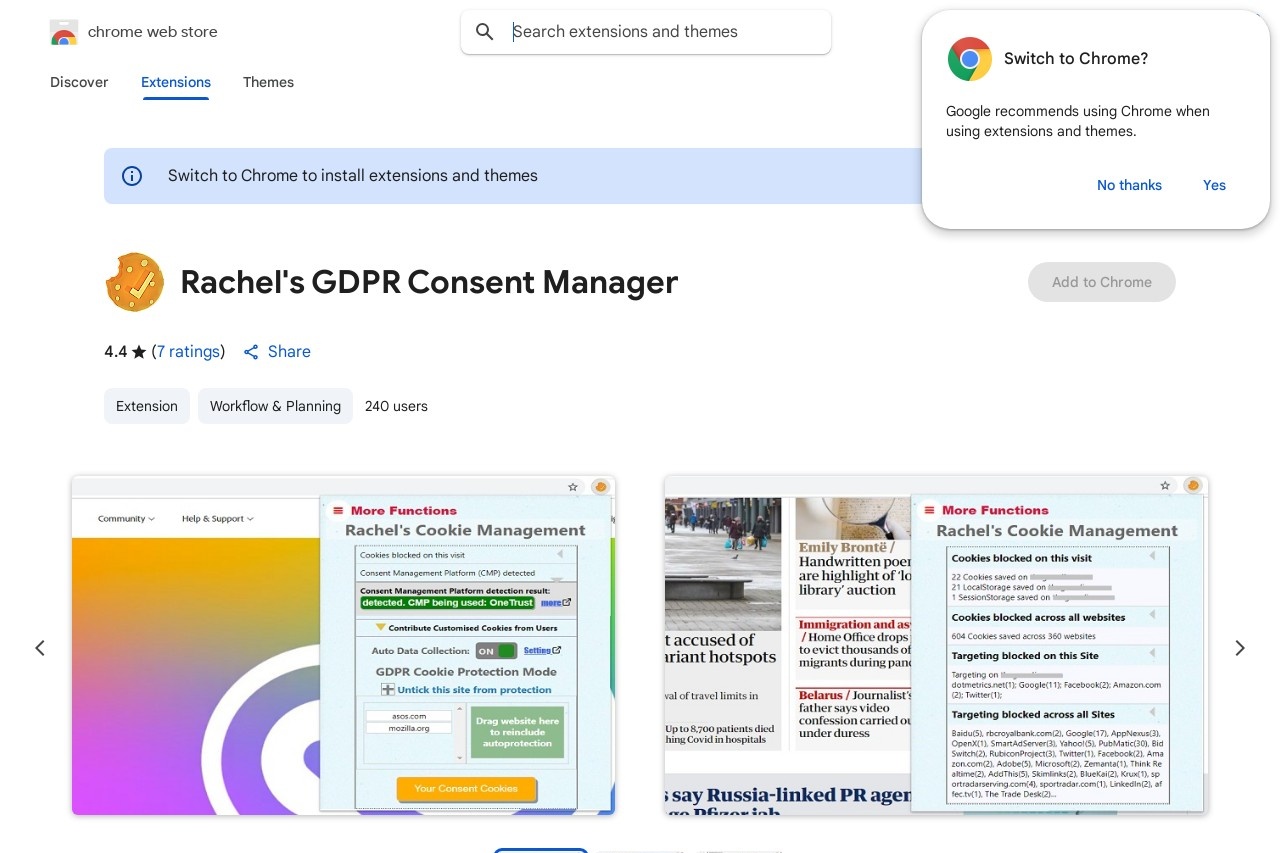Open the Discover tab
Image resolution: width=1280 pixels, height=853 pixels.
[x=79, y=82]
